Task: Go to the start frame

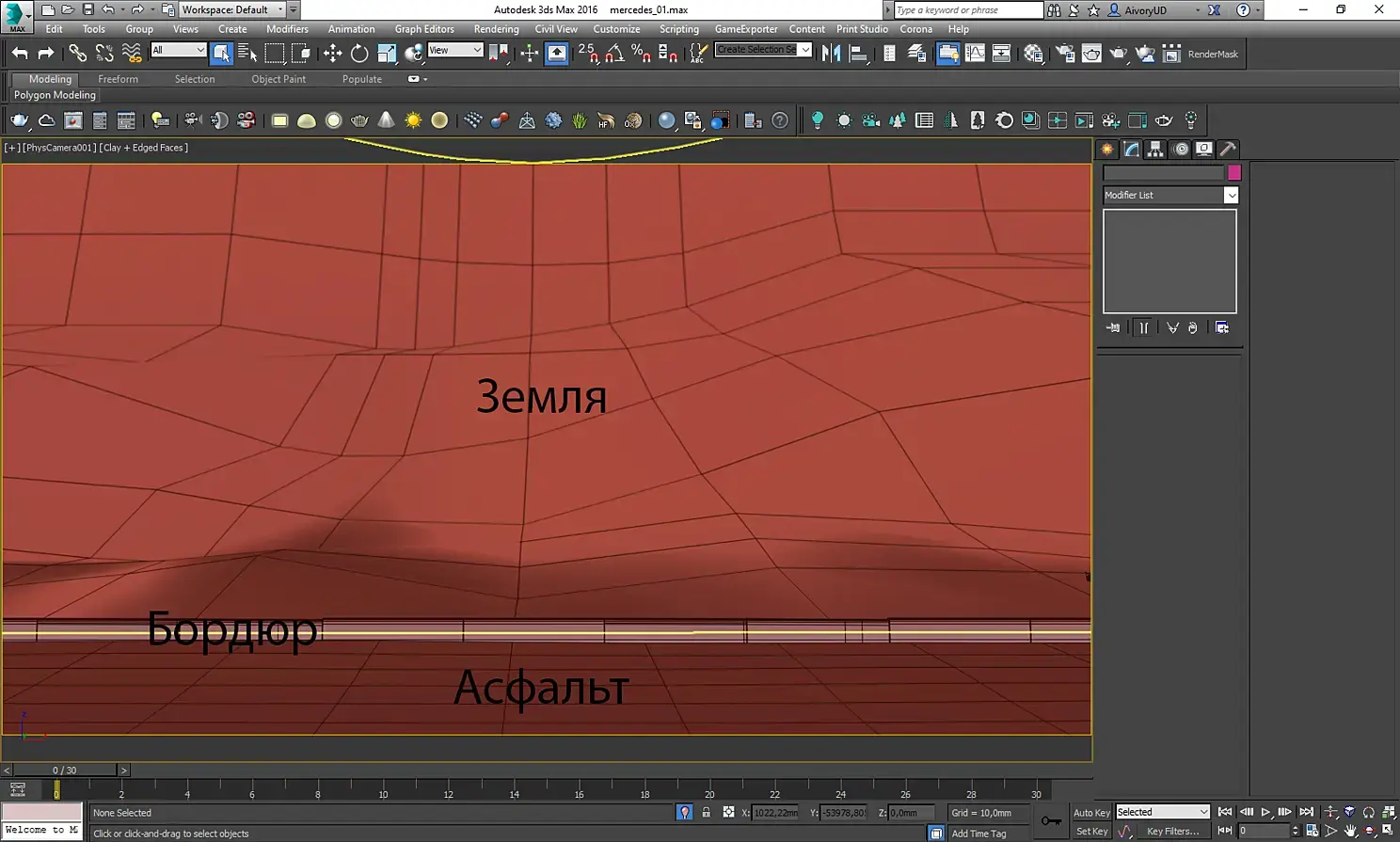Action: [1225, 812]
